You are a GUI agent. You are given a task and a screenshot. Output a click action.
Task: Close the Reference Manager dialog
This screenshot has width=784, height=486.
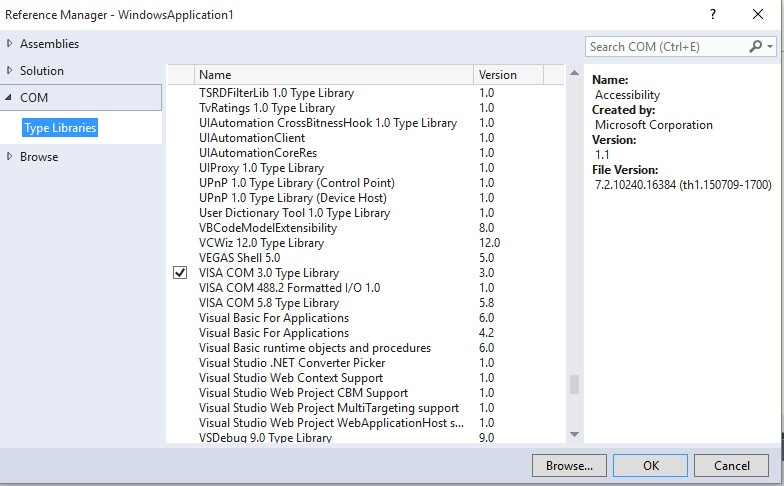click(758, 14)
